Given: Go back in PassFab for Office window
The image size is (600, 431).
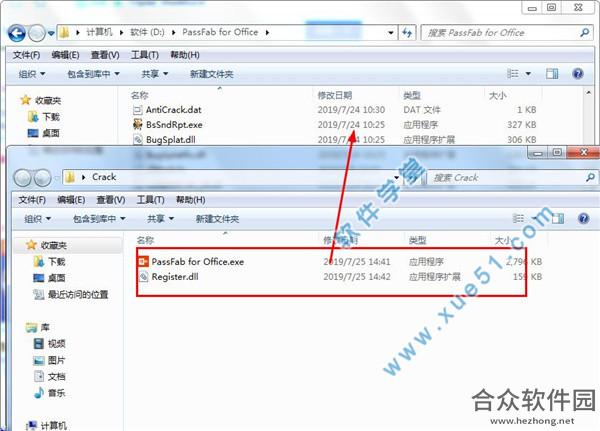Looking at the screenshot, I should coord(17,33).
